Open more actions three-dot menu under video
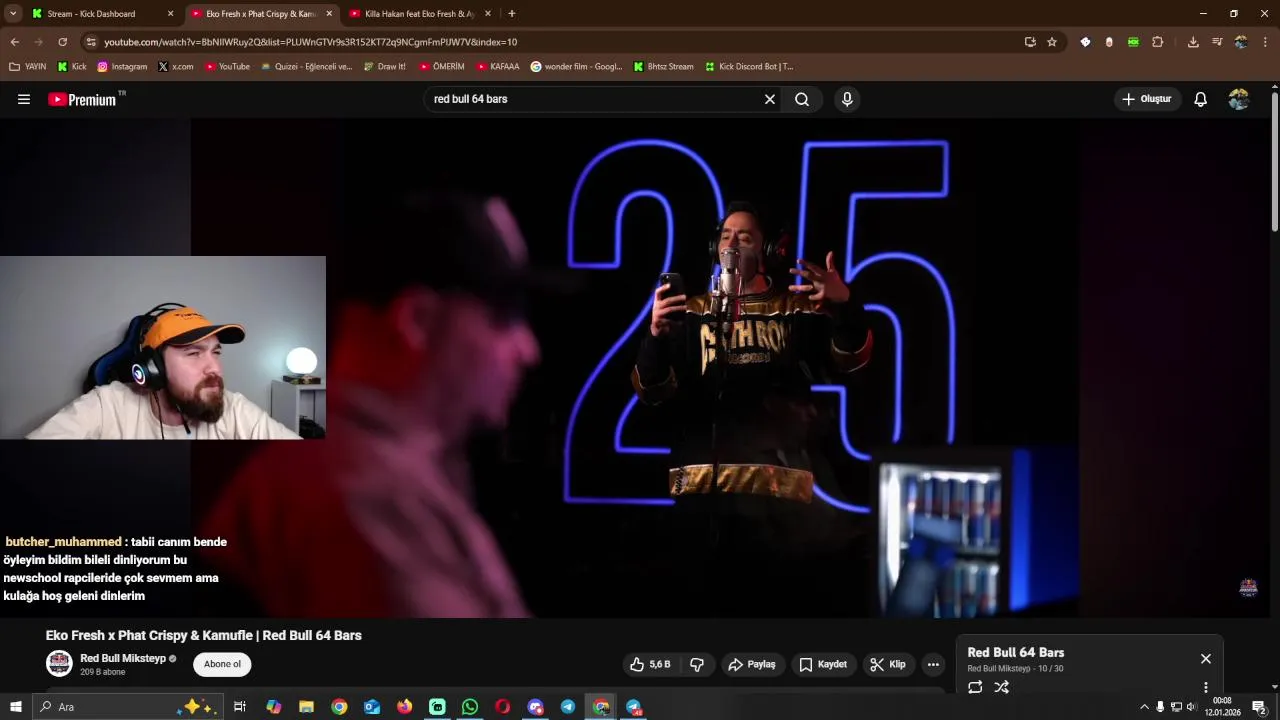This screenshot has height=720, width=1280. pyautogui.click(x=933, y=664)
